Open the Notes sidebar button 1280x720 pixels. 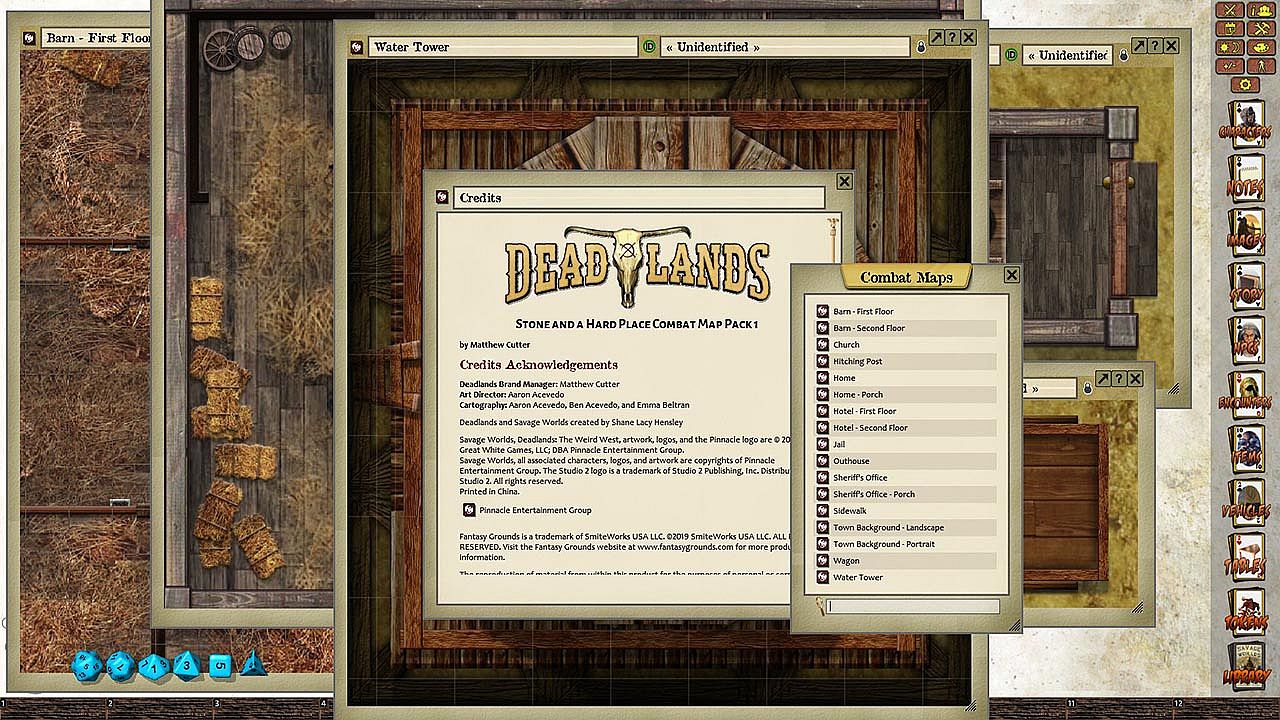point(1244,177)
